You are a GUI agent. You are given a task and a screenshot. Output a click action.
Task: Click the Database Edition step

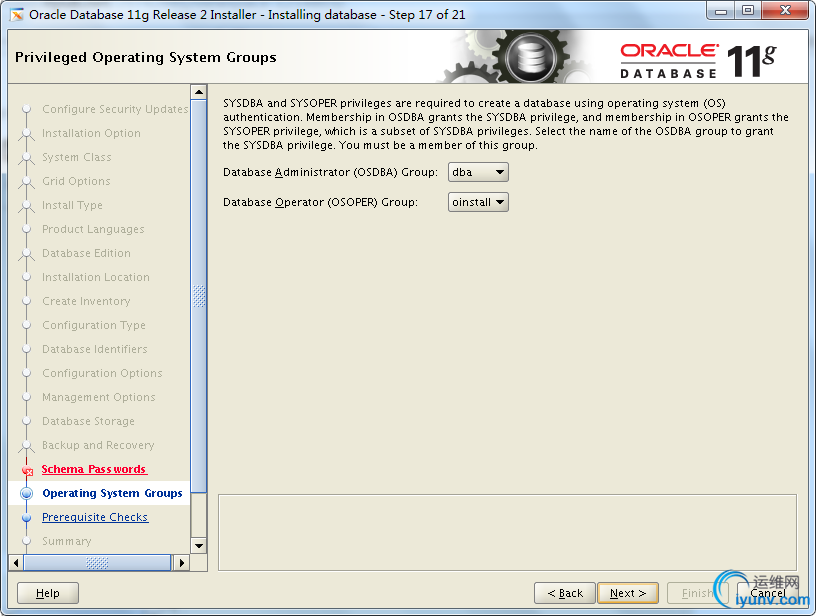[x=86, y=253]
